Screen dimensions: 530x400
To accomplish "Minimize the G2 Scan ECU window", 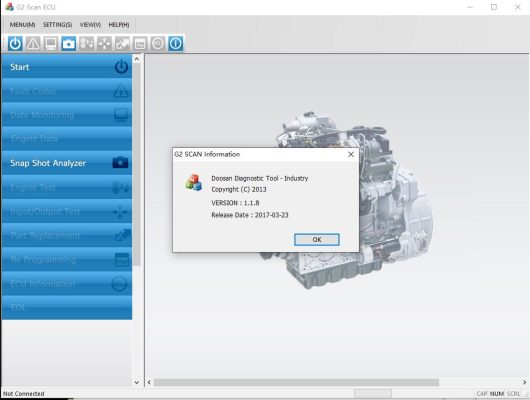I will 470,7.
